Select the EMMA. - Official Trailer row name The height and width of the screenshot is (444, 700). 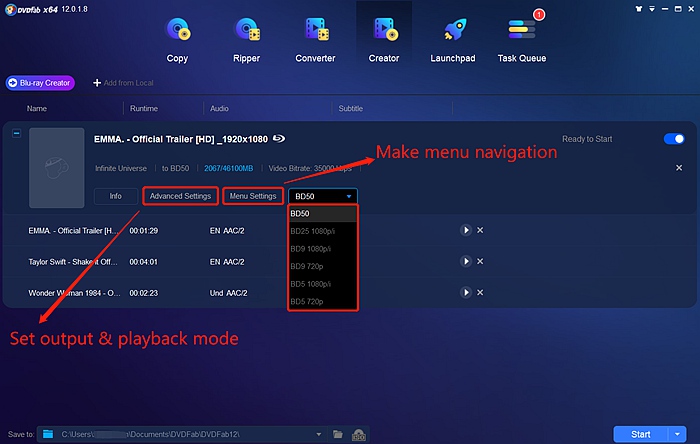73,231
